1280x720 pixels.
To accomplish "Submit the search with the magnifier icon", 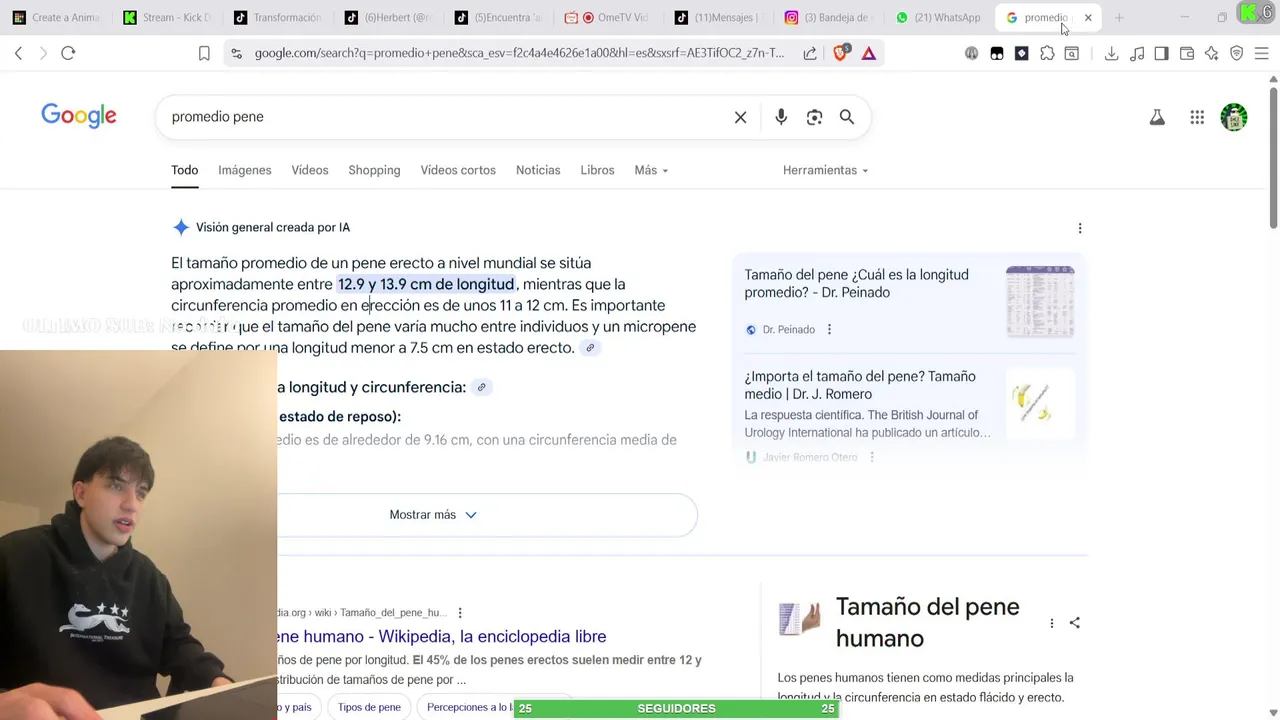I will click(x=847, y=117).
